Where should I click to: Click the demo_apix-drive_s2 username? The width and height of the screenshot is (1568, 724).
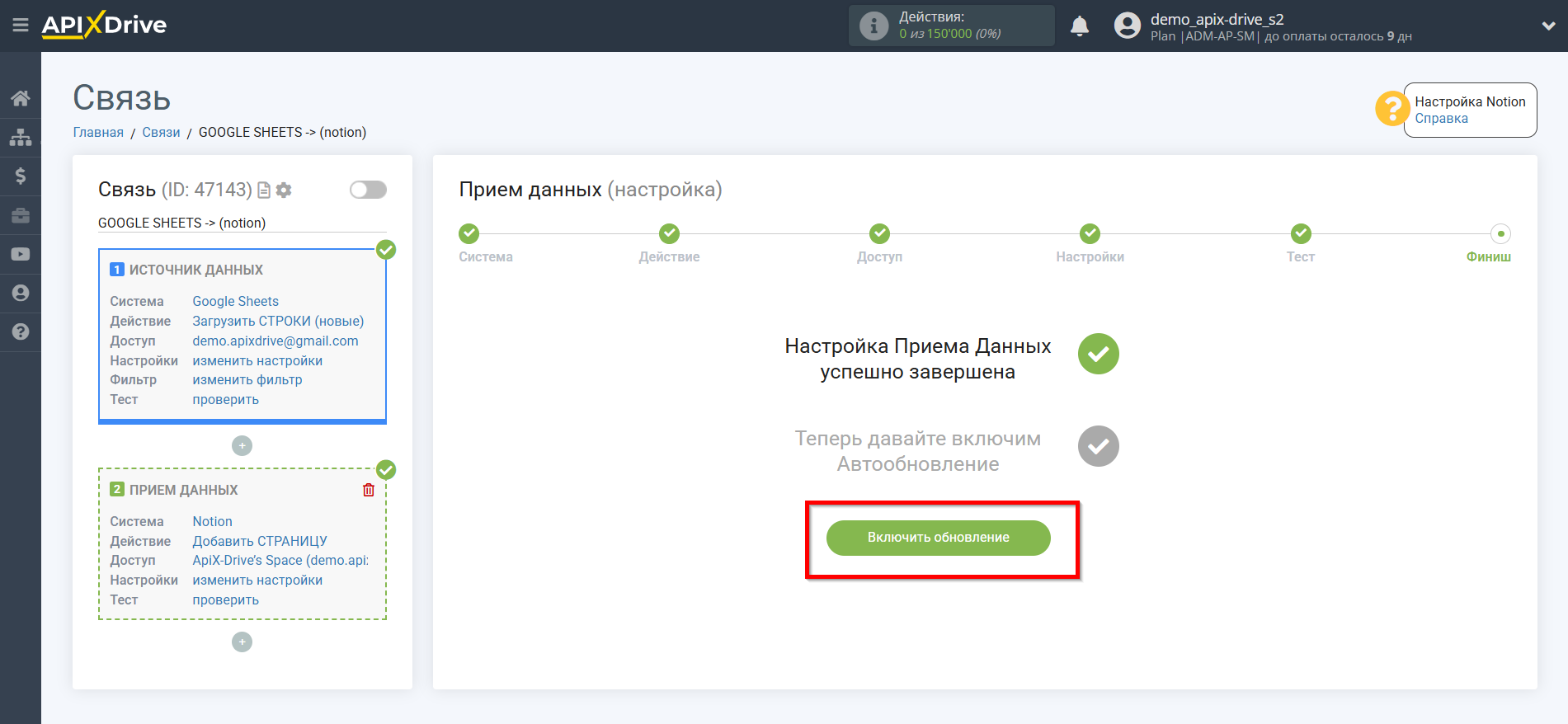coord(1217,19)
